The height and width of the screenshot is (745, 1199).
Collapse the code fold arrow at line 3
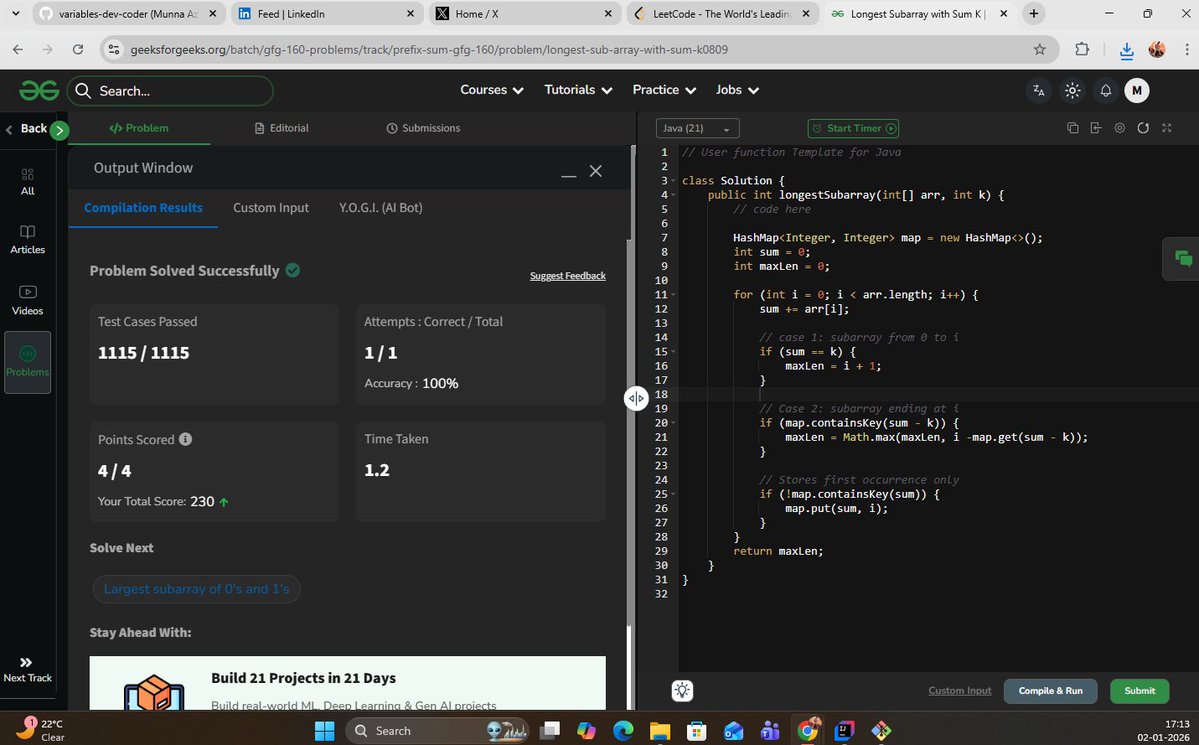674,181
